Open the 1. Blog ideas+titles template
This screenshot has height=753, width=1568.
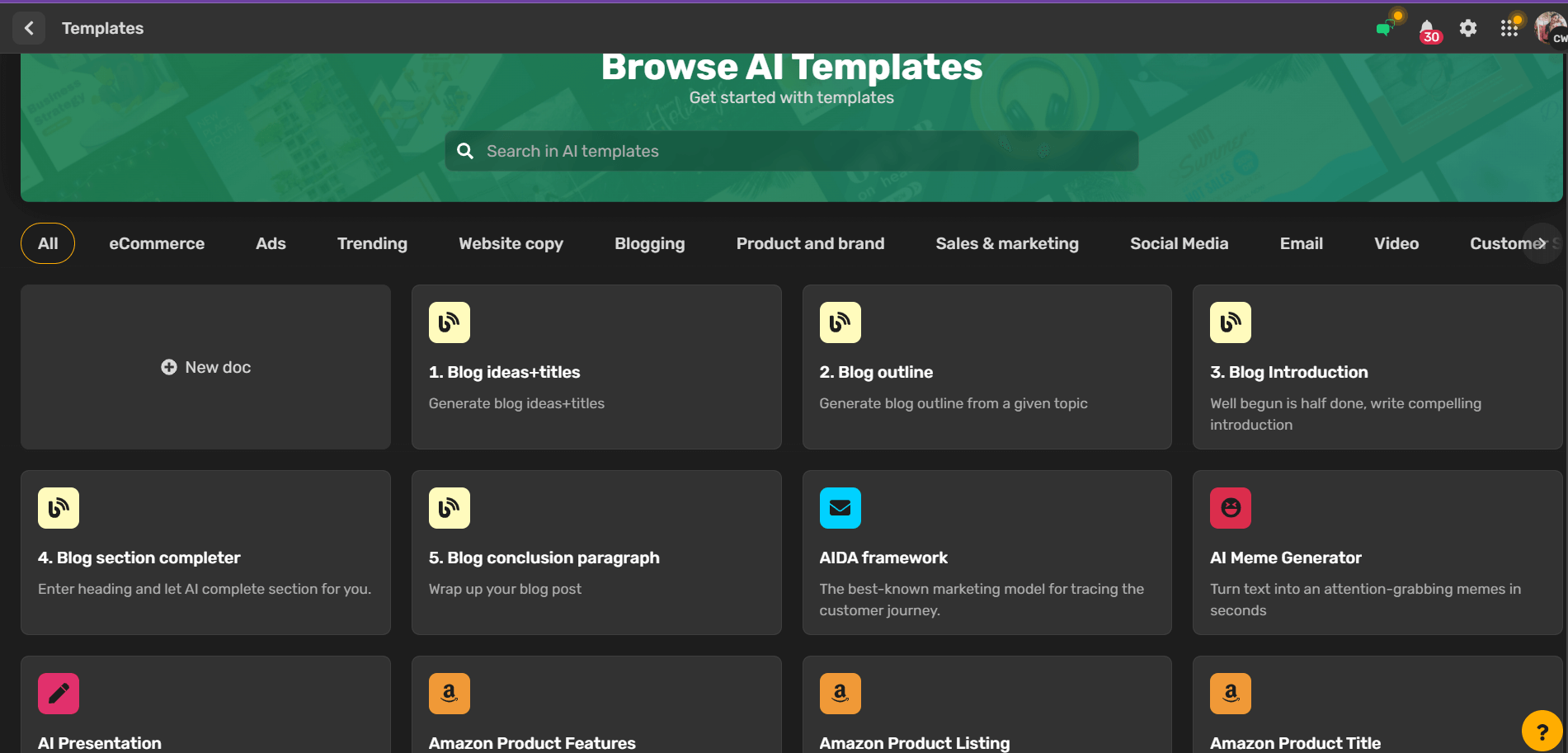(596, 367)
